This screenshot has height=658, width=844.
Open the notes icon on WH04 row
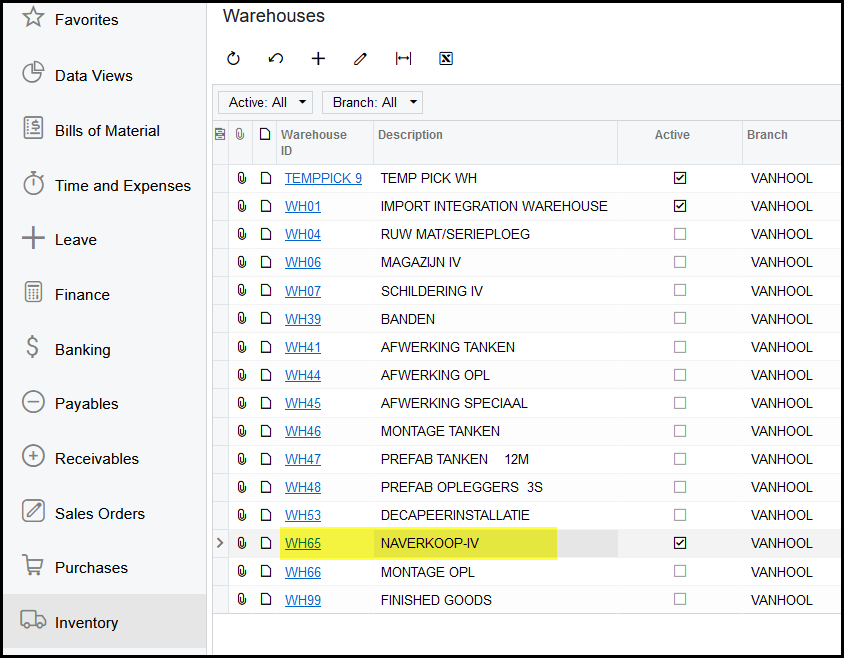pyautogui.click(x=265, y=234)
